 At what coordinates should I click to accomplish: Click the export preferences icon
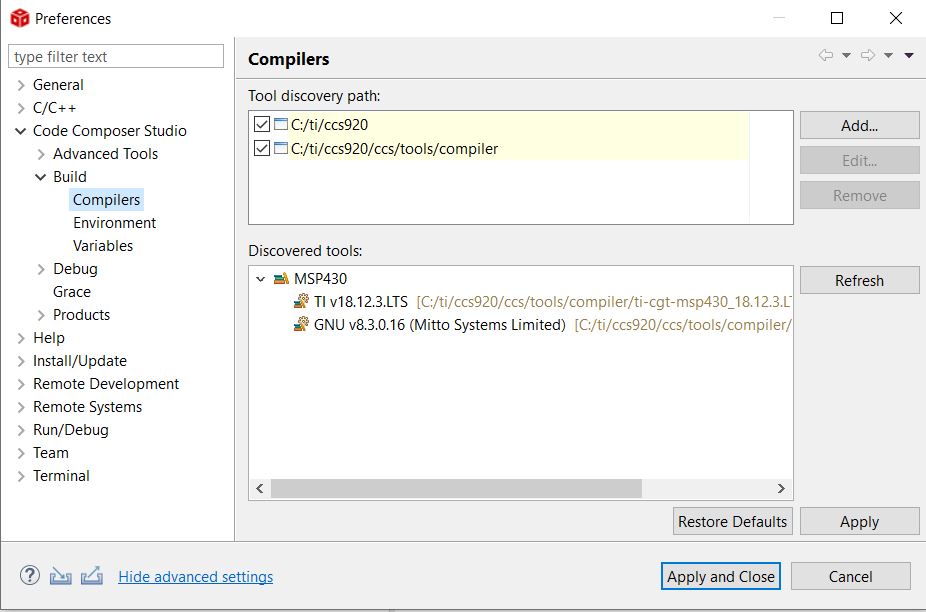point(92,576)
